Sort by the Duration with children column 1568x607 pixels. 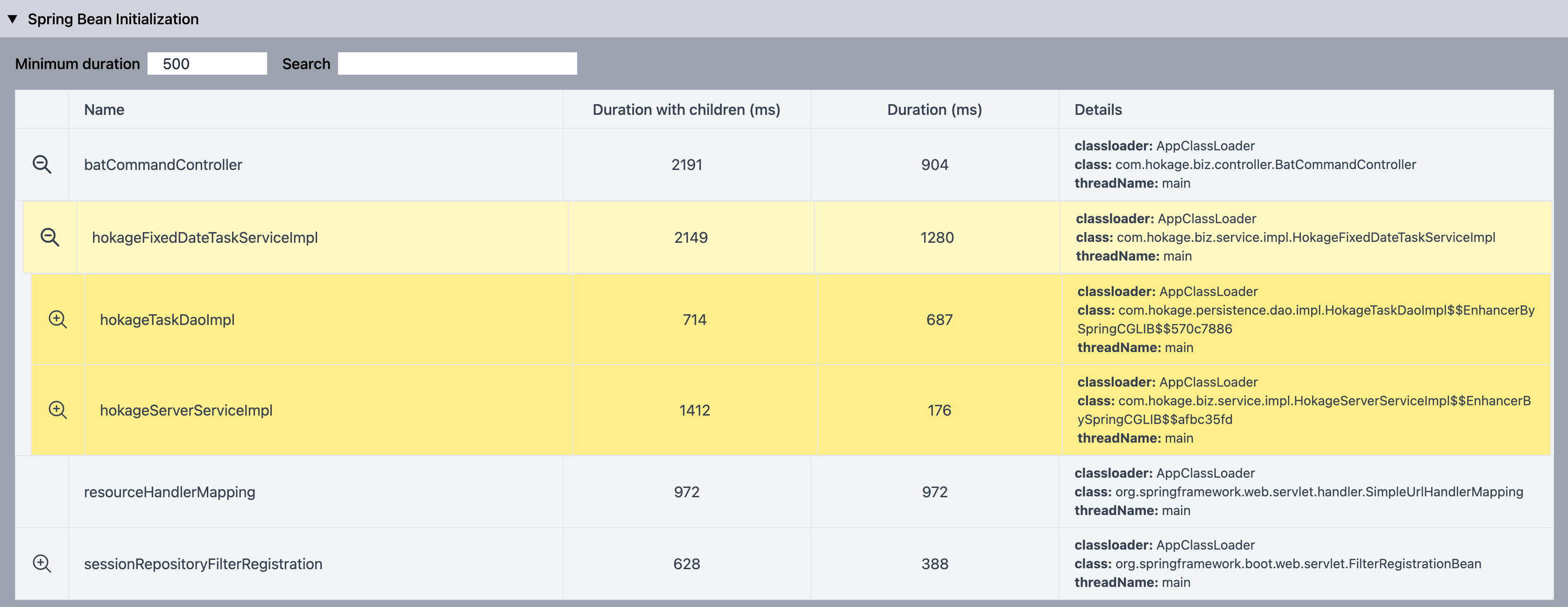click(686, 110)
